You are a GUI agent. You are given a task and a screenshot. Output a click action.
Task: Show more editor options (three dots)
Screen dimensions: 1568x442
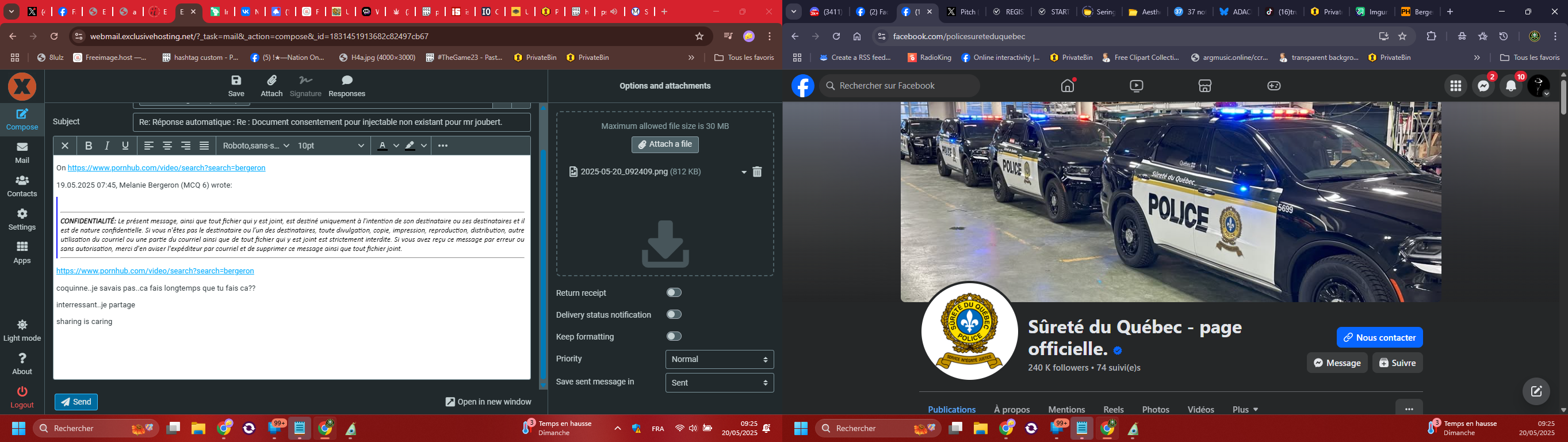click(x=443, y=146)
